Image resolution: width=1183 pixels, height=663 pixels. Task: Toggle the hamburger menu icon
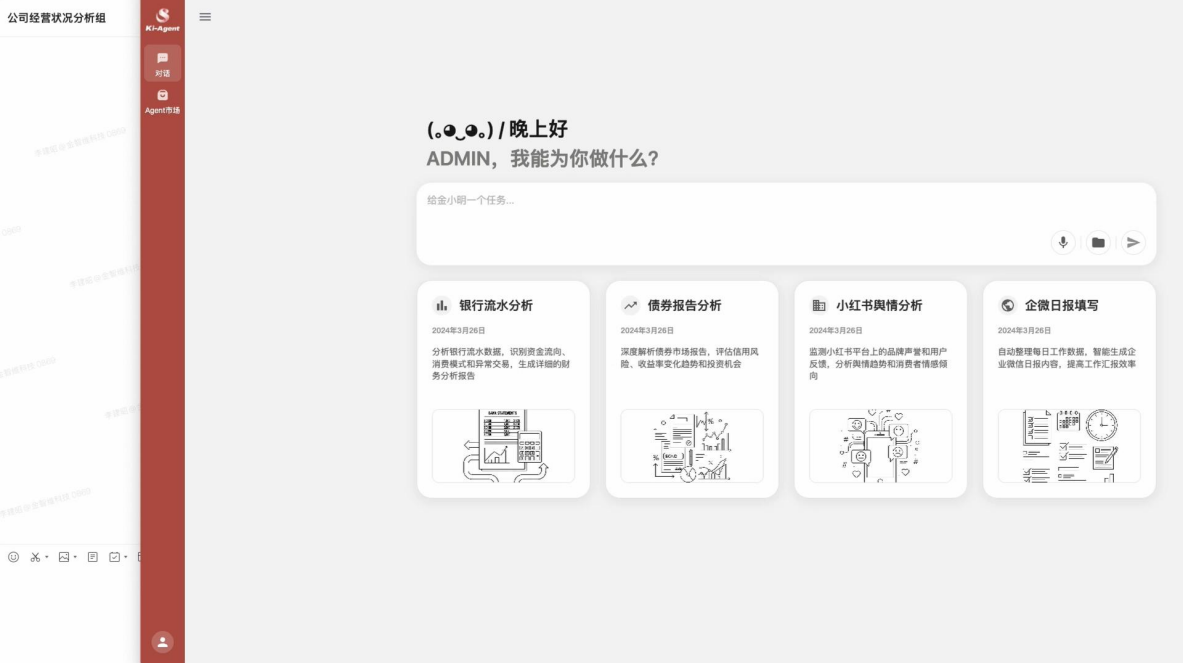coord(205,17)
